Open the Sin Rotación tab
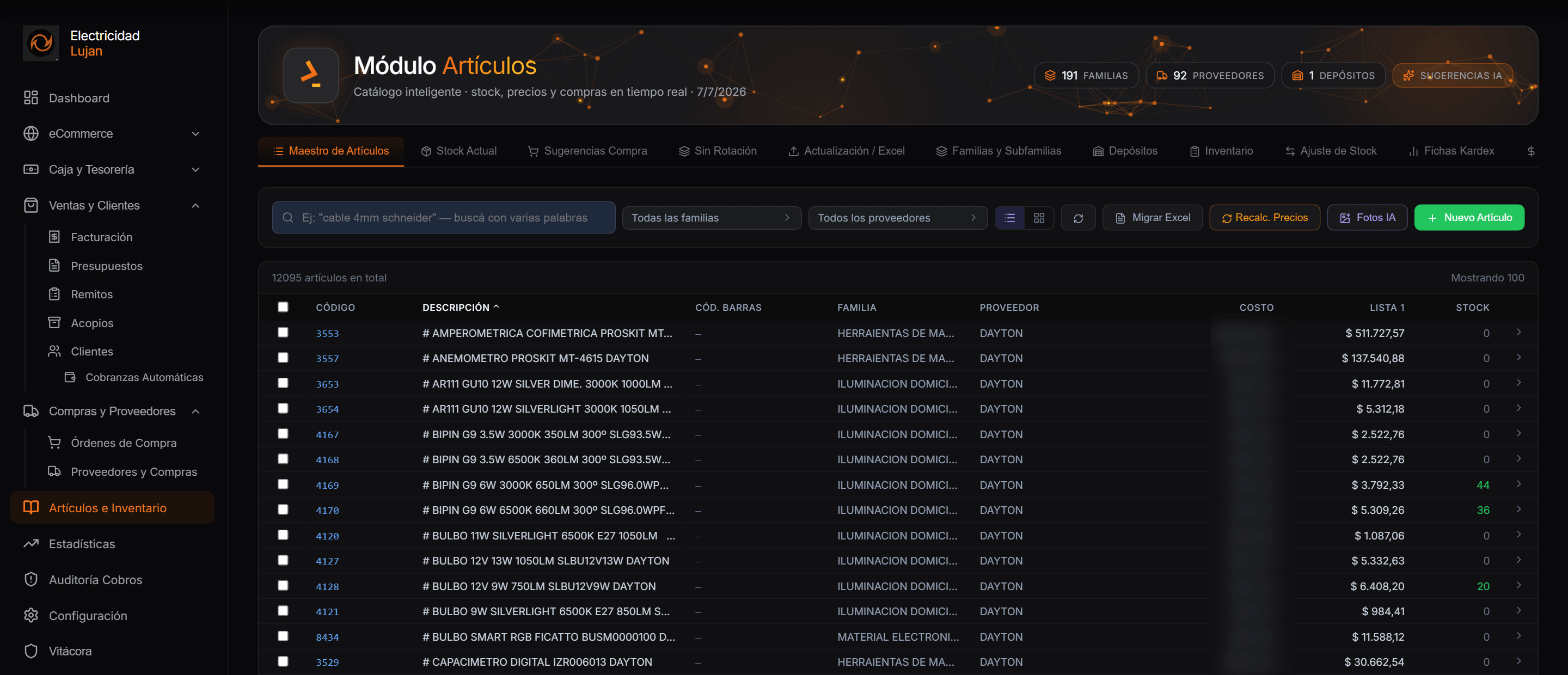 pos(718,151)
